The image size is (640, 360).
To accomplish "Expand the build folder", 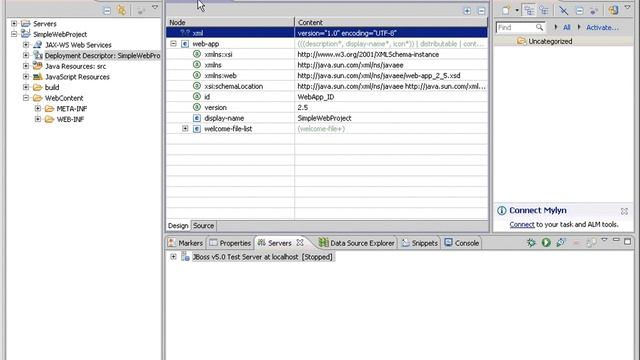I will click(26, 87).
